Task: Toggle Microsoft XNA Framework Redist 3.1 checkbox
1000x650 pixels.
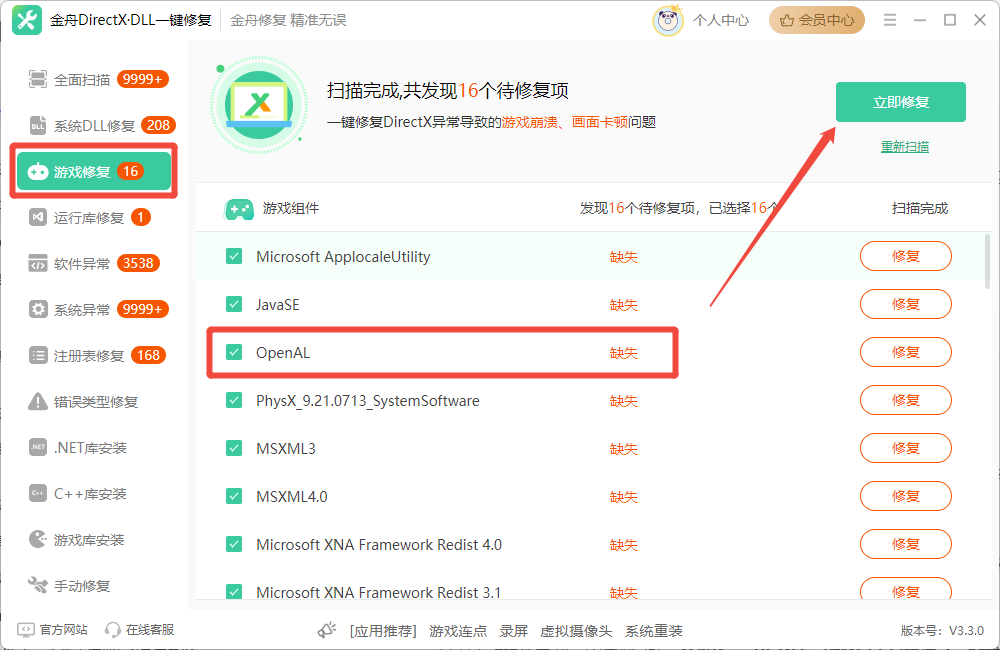Action: [234, 591]
